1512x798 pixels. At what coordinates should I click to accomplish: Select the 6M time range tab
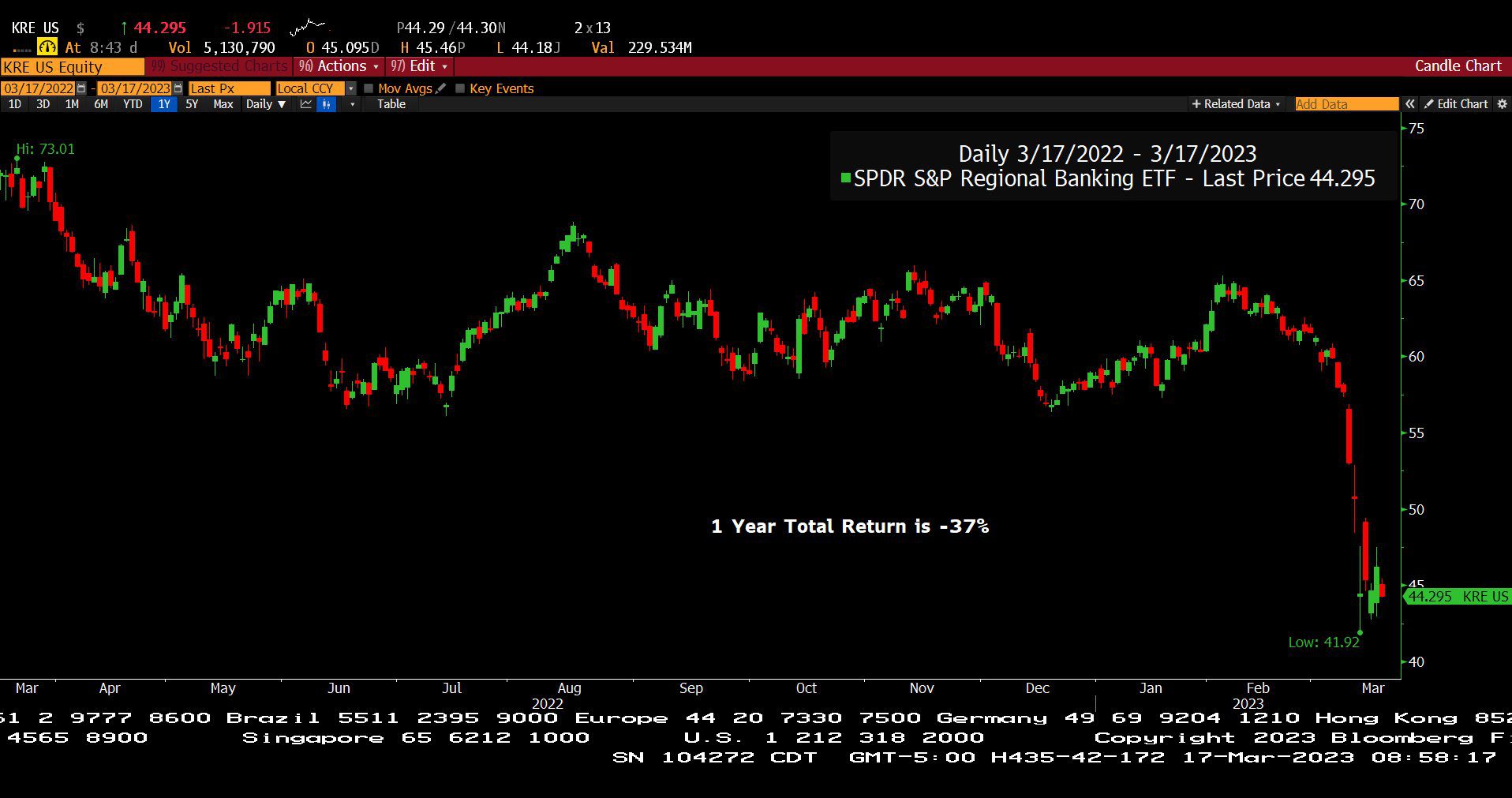[101, 104]
